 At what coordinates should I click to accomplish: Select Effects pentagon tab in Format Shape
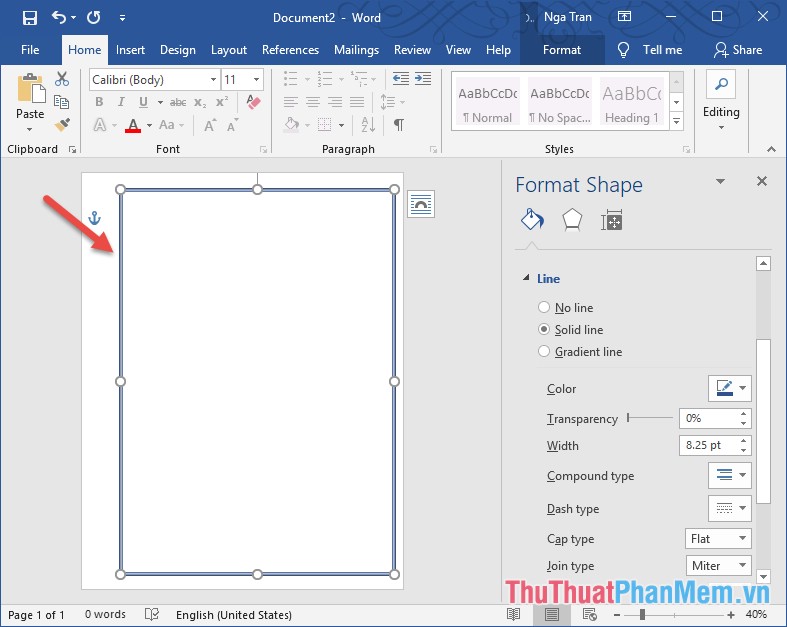(572, 220)
